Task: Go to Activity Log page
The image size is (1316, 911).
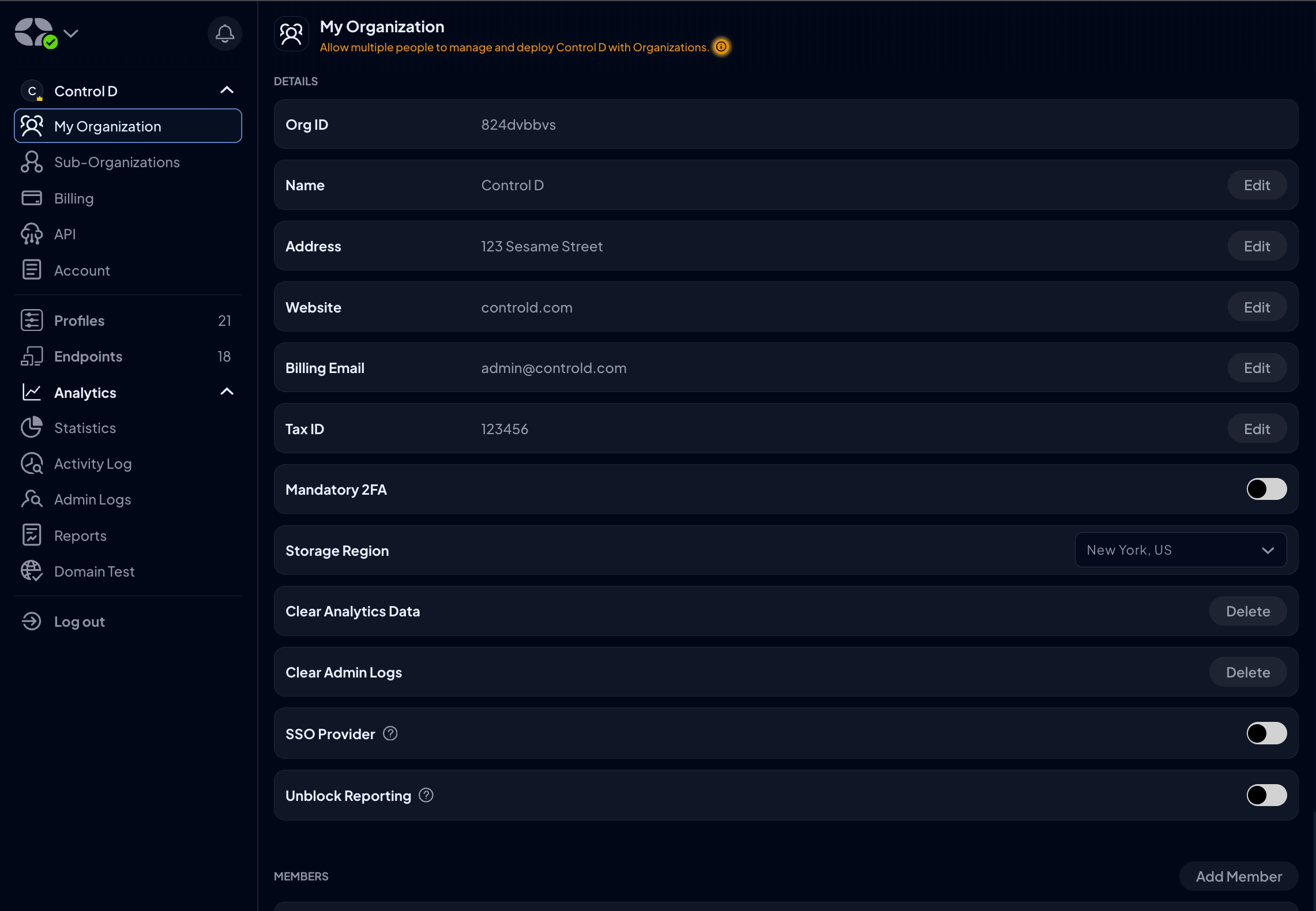Action: click(x=93, y=464)
